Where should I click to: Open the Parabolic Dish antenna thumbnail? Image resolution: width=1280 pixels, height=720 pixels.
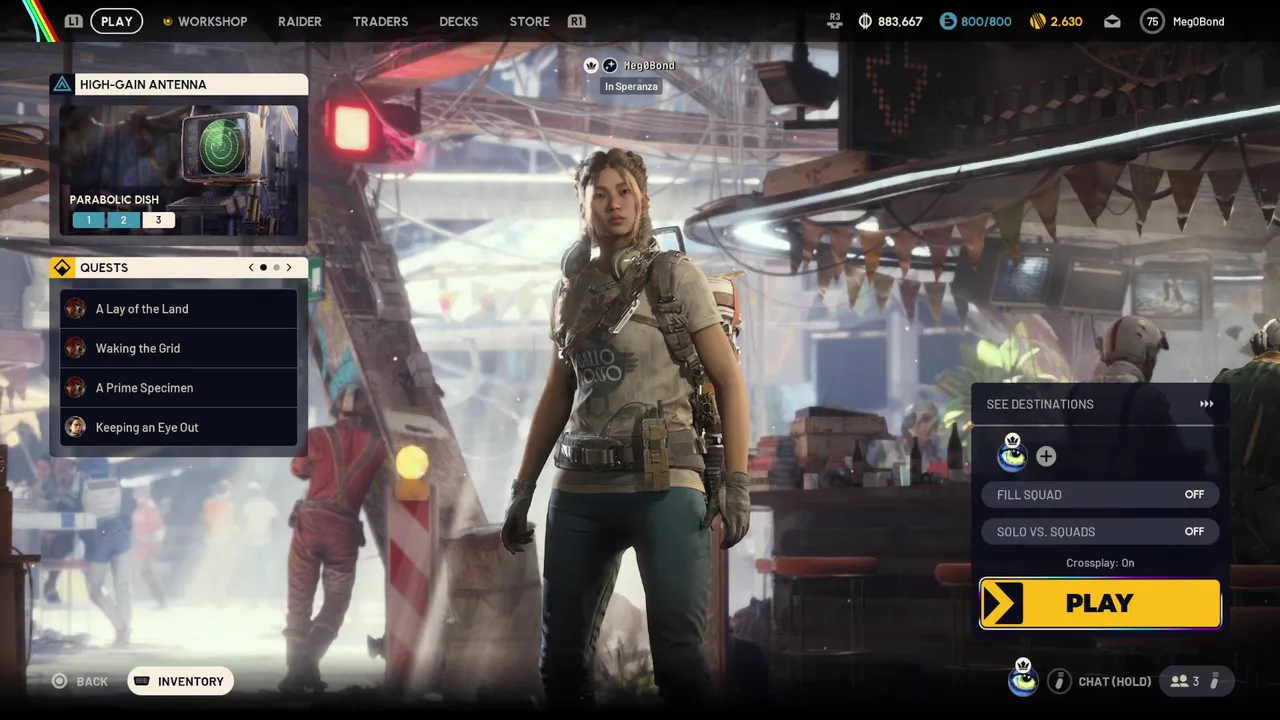point(178,170)
